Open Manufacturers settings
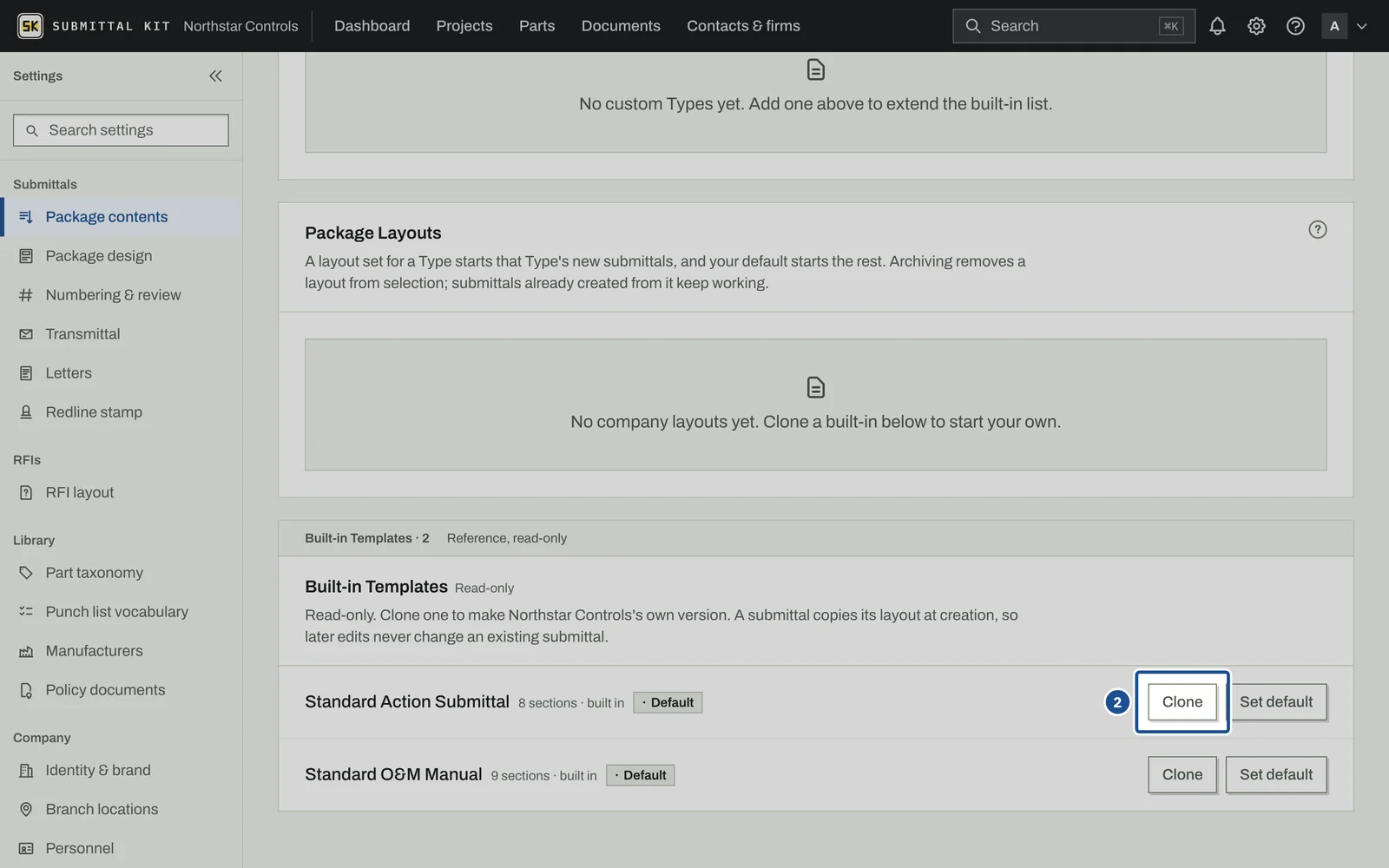This screenshot has height=868, width=1389. pyautogui.click(x=121, y=651)
